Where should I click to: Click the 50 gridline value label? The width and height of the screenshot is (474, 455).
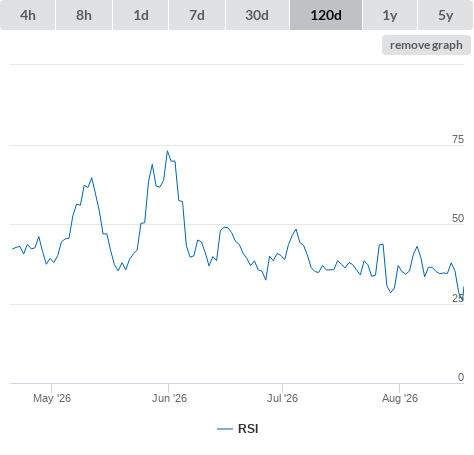[458, 218]
